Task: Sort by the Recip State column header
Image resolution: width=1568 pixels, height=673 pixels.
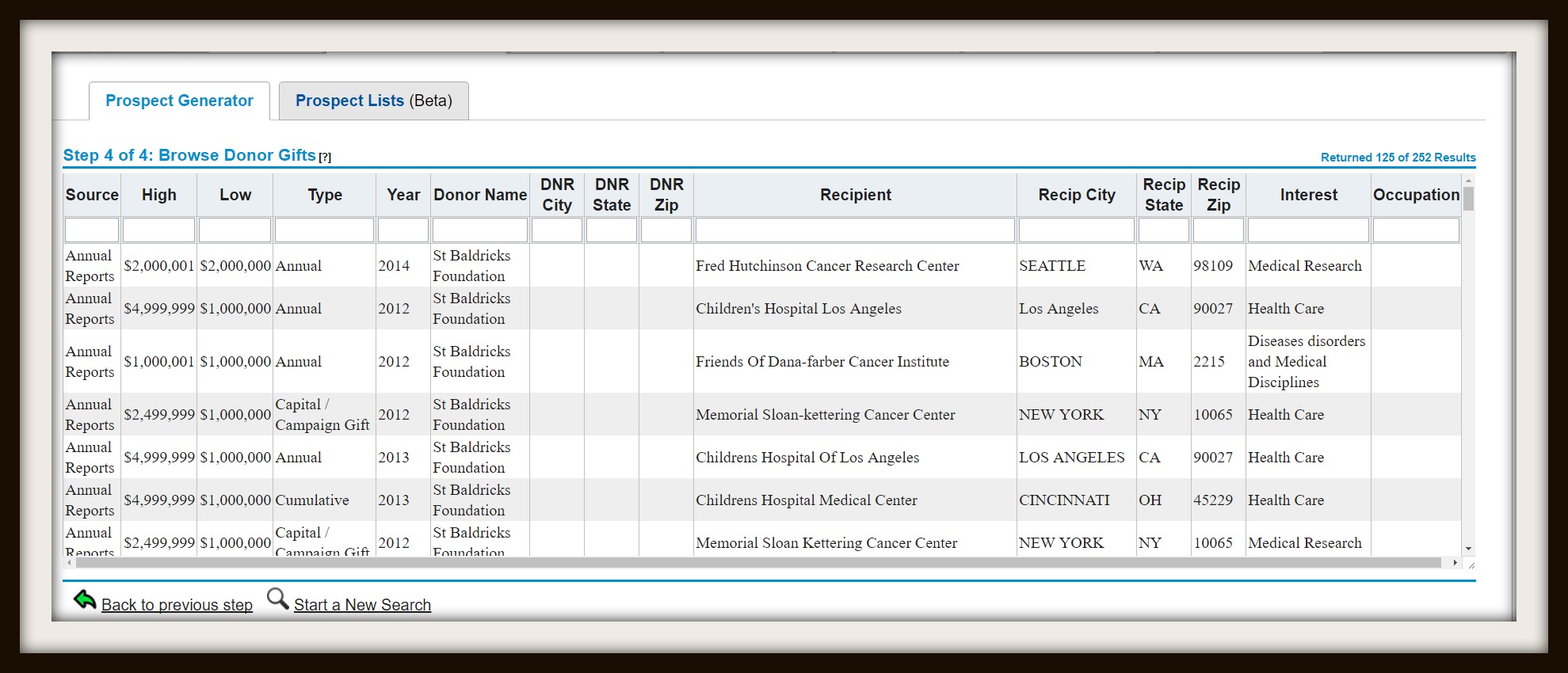Action: point(1164,195)
